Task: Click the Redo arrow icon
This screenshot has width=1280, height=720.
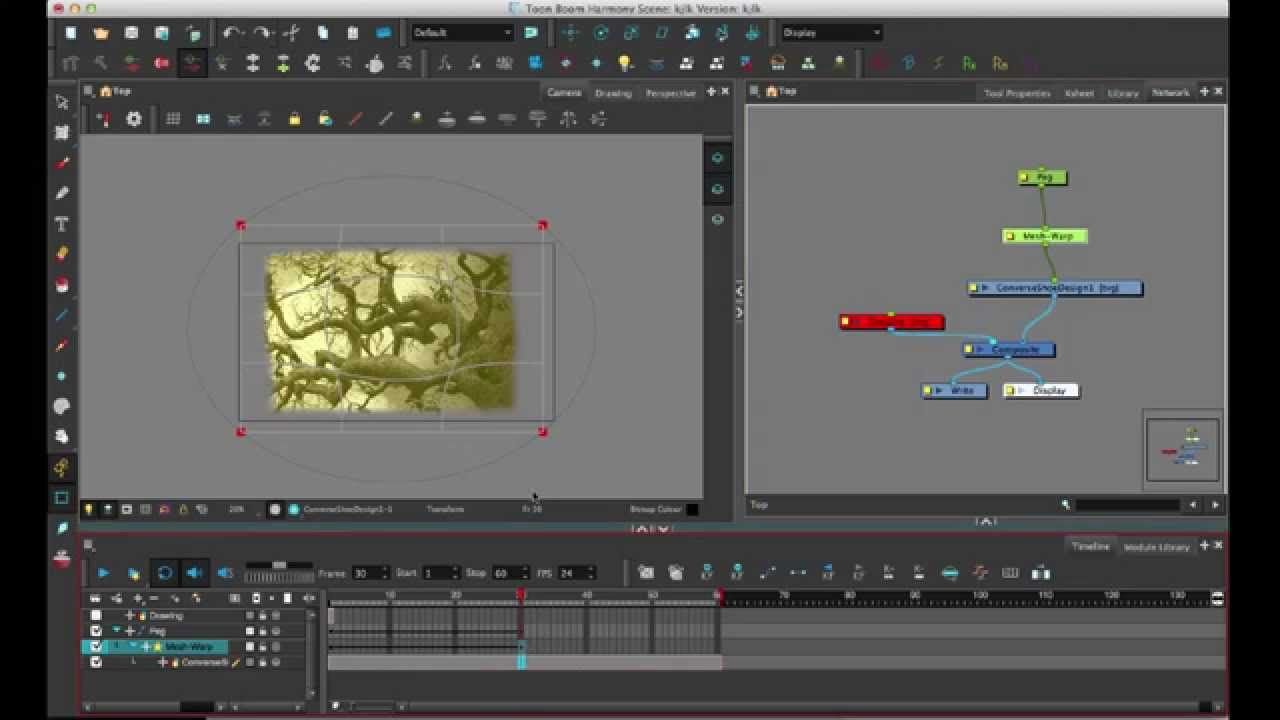Action: (261, 33)
